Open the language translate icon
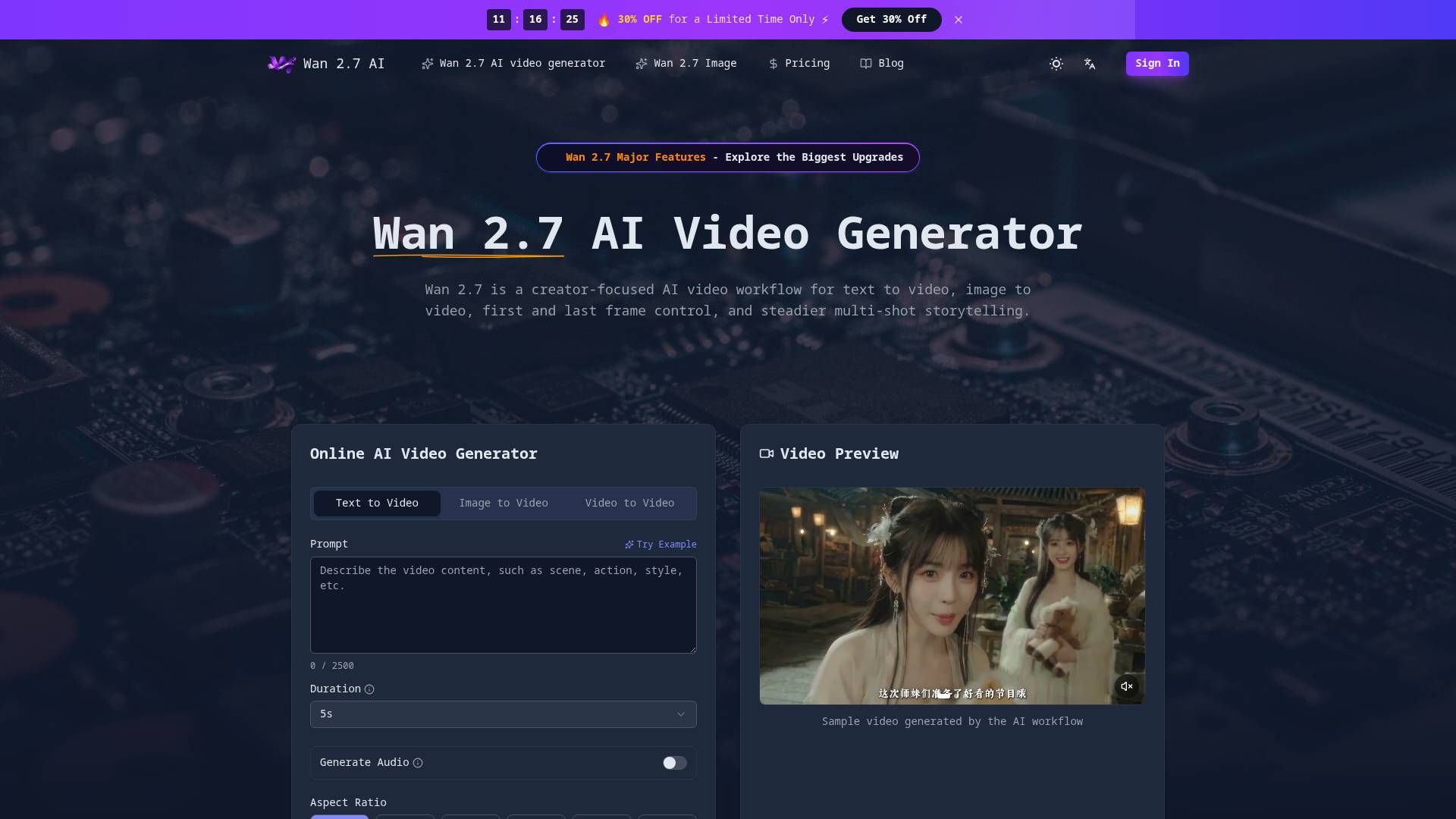Image resolution: width=1456 pixels, height=819 pixels. [1090, 64]
